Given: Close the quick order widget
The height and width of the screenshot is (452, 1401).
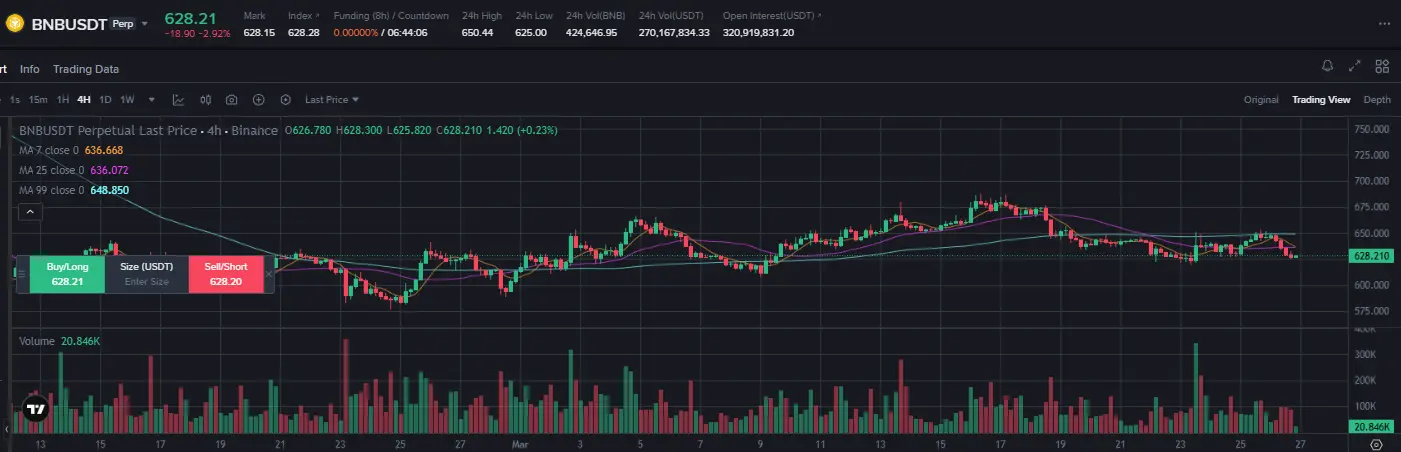Looking at the screenshot, I should click(x=268, y=273).
